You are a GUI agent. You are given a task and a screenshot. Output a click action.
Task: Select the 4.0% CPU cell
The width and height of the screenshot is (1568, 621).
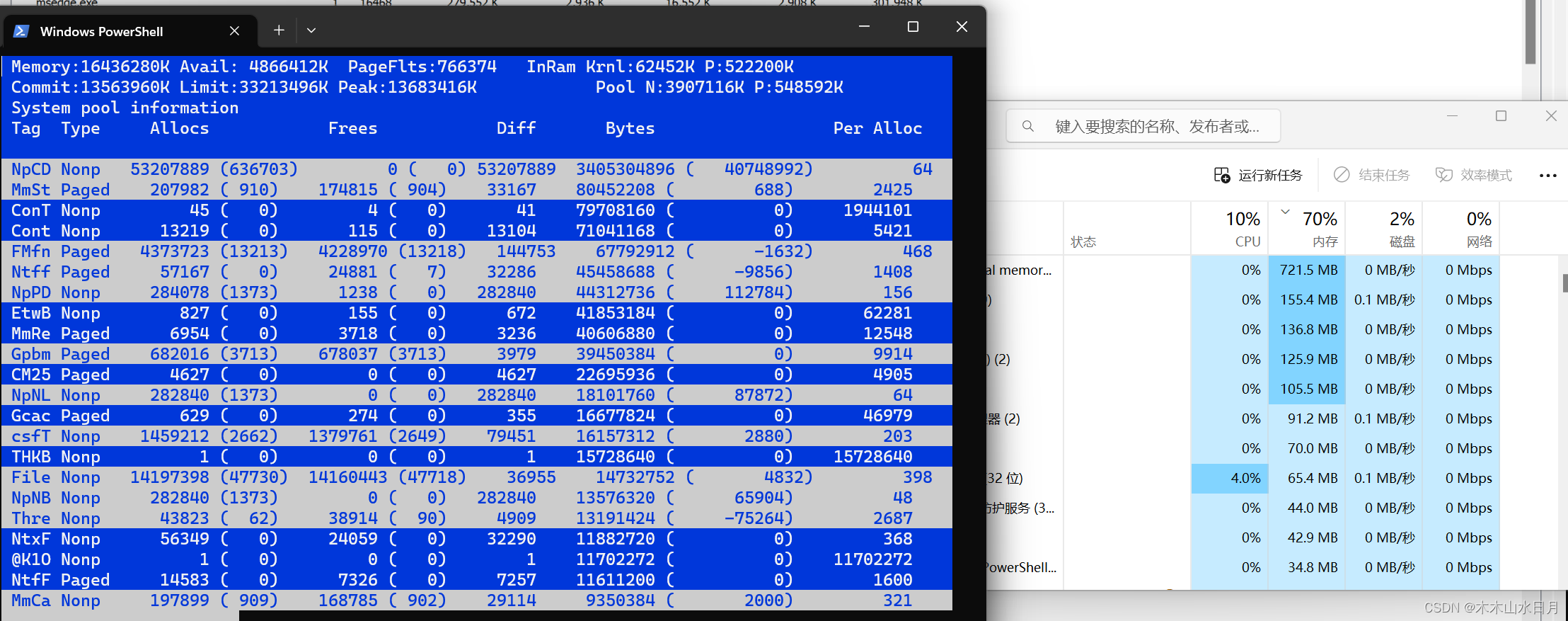tap(1229, 478)
